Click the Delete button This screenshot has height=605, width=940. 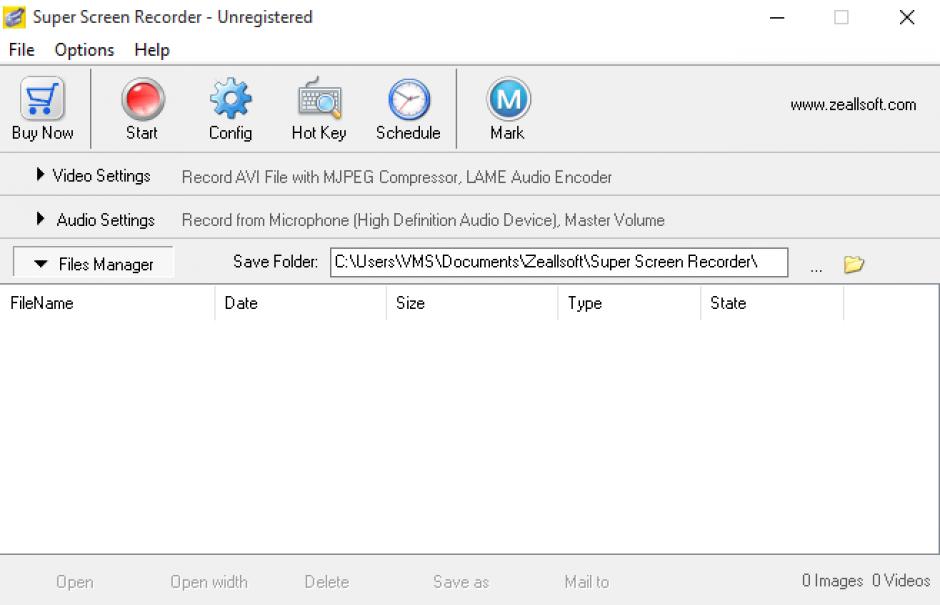point(326,582)
